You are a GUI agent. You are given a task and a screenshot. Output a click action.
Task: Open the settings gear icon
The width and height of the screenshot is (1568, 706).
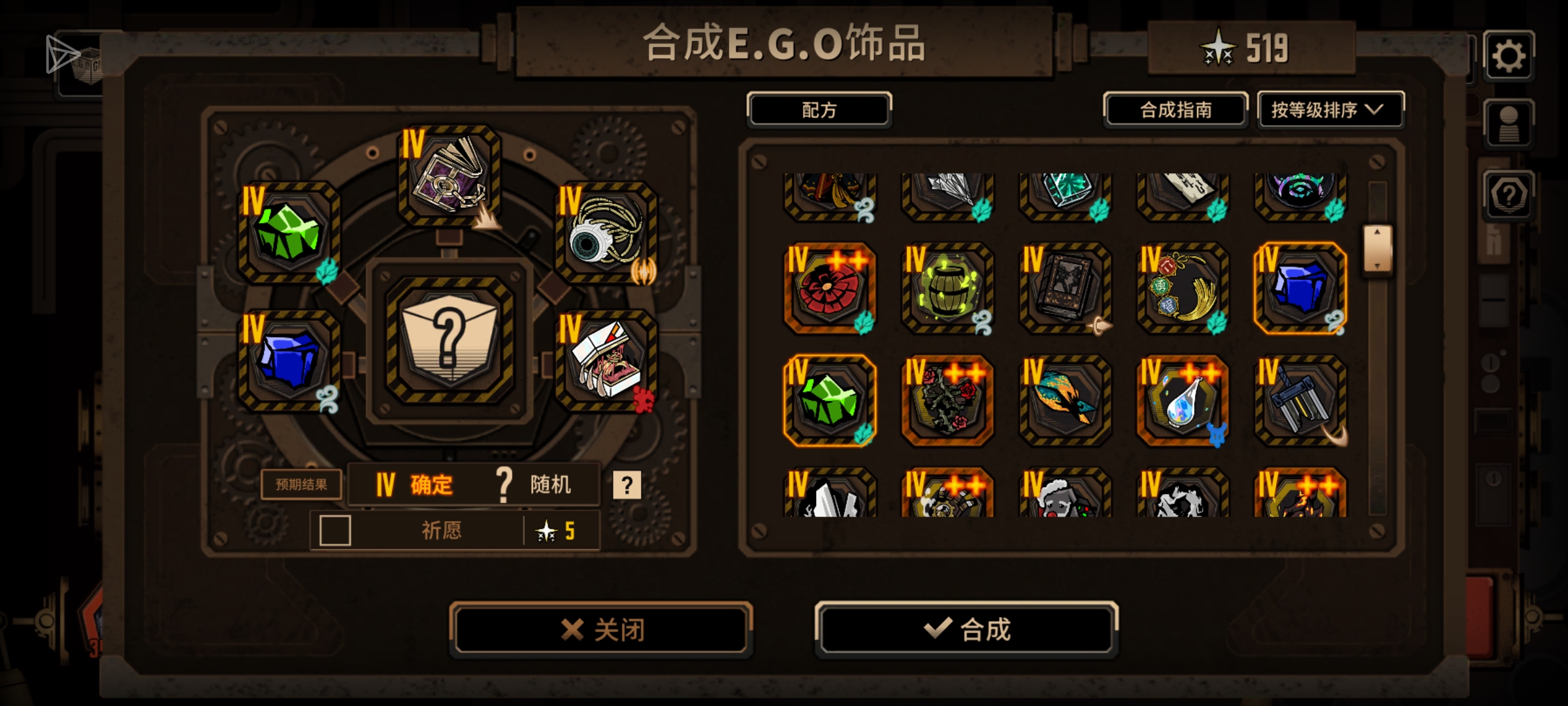pyautogui.click(x=1509, y=56)
